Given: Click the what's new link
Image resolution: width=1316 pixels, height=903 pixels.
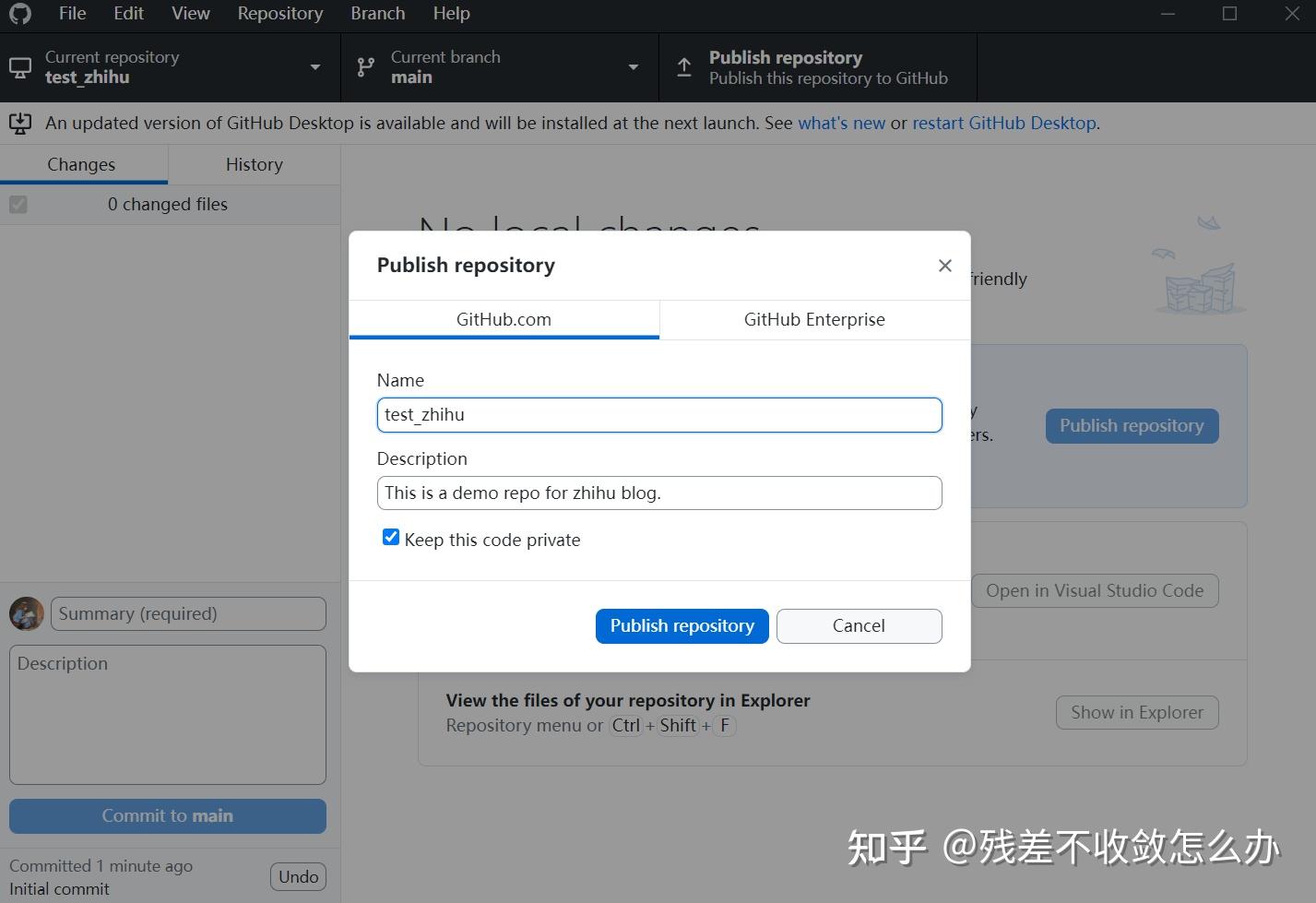Looking at the screenshot, I should coord(841,123).
